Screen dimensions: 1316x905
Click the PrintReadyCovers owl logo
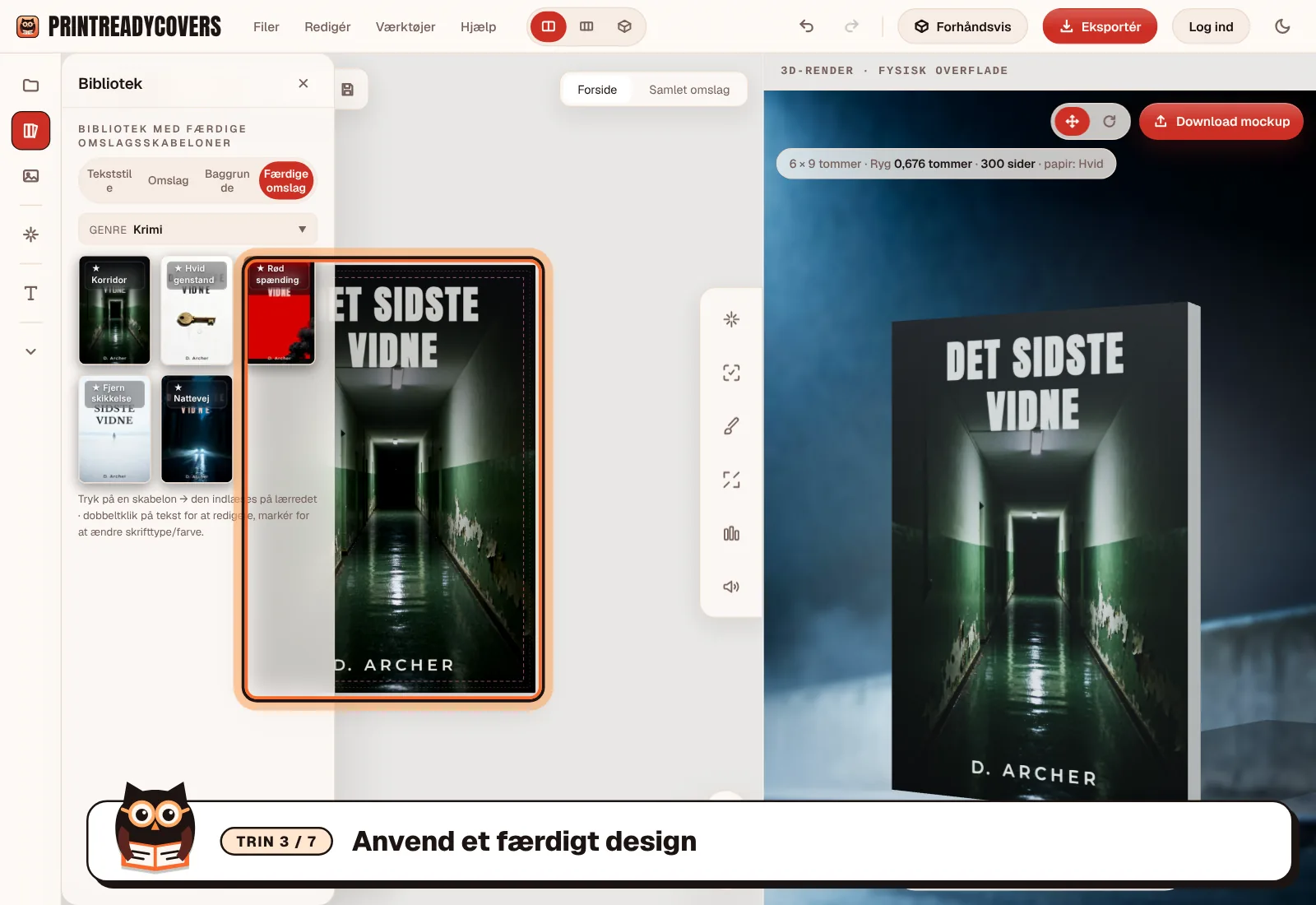(28, 26)
